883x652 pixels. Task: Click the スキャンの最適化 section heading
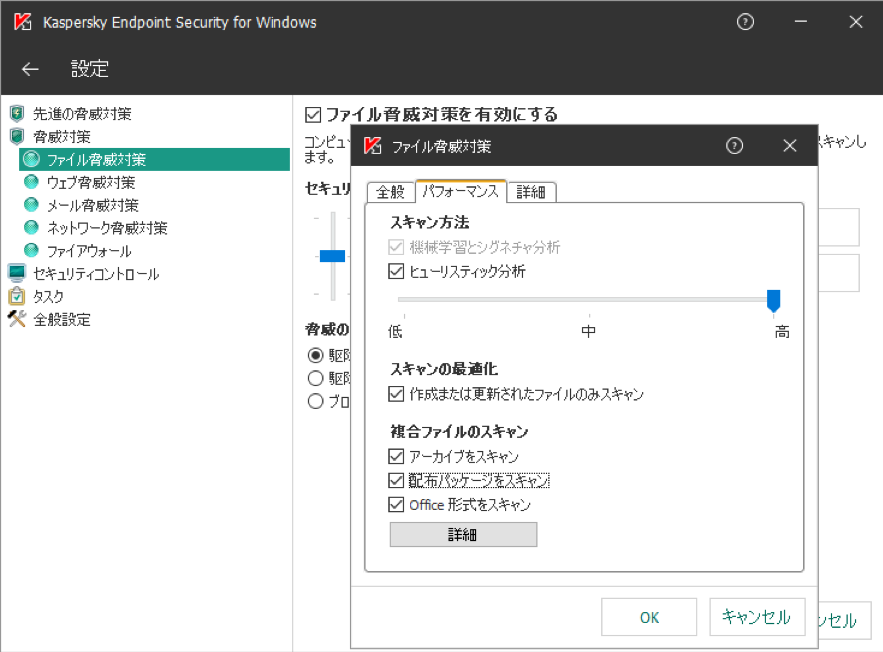click(444, 369)
